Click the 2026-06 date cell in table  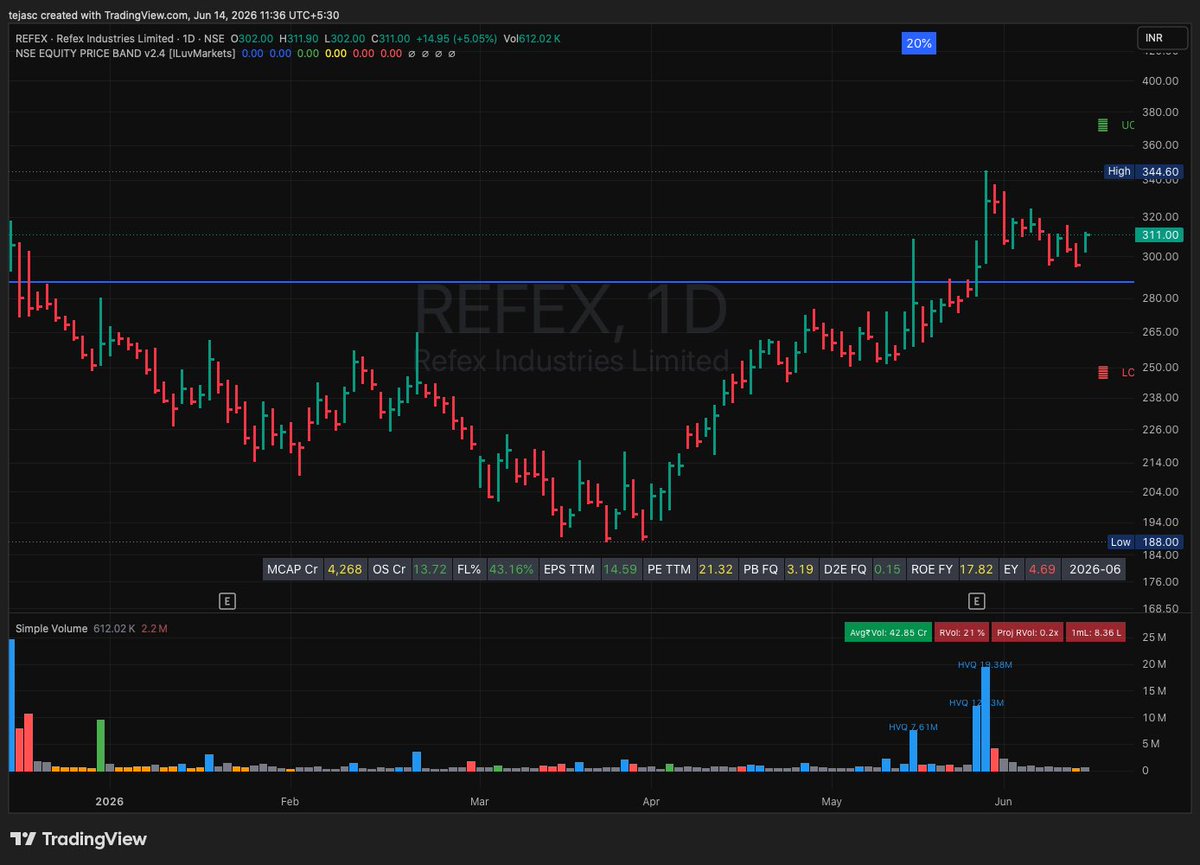pos(1093,569)
